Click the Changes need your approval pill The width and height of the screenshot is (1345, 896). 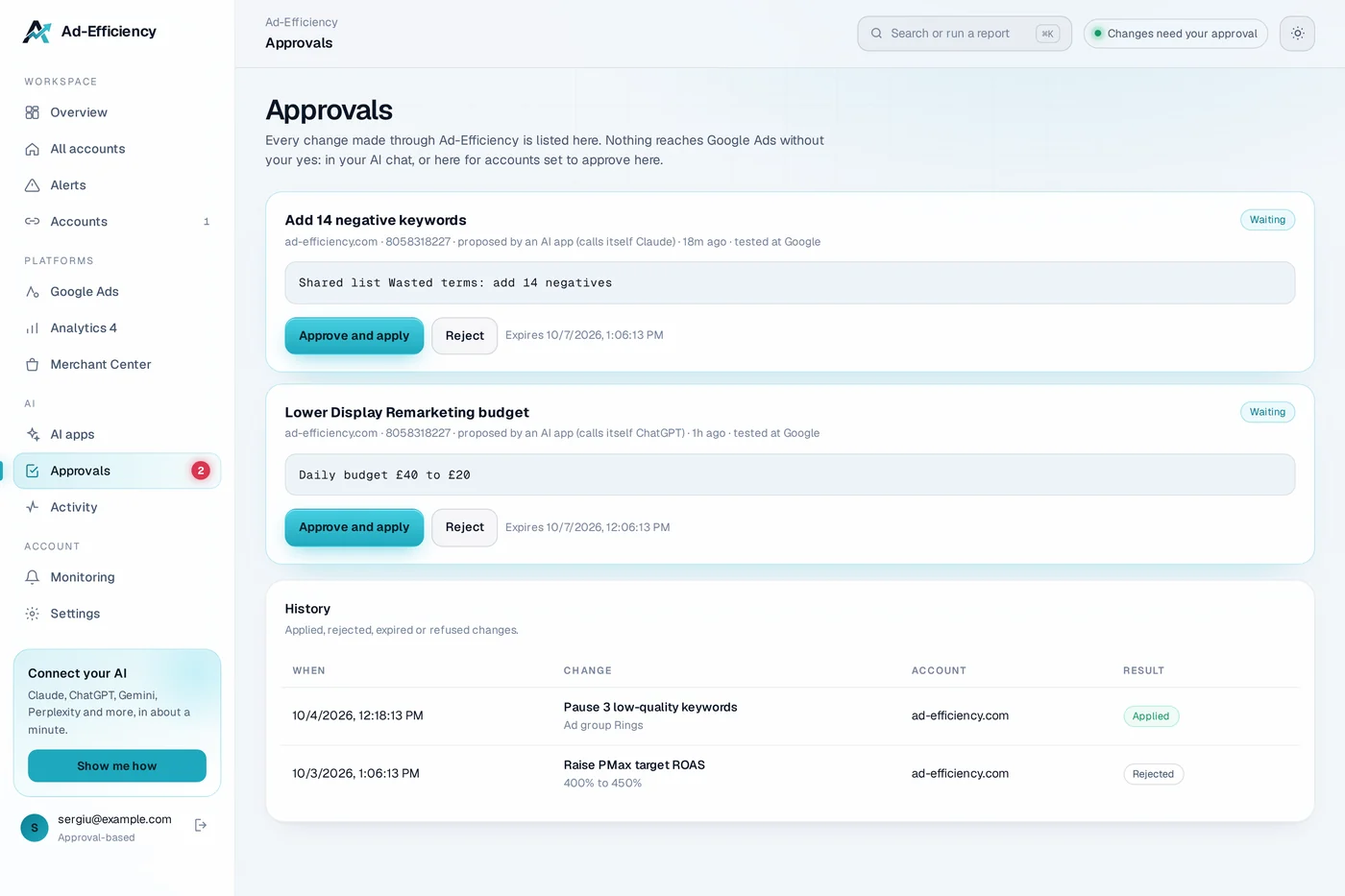pos(1176,34)
